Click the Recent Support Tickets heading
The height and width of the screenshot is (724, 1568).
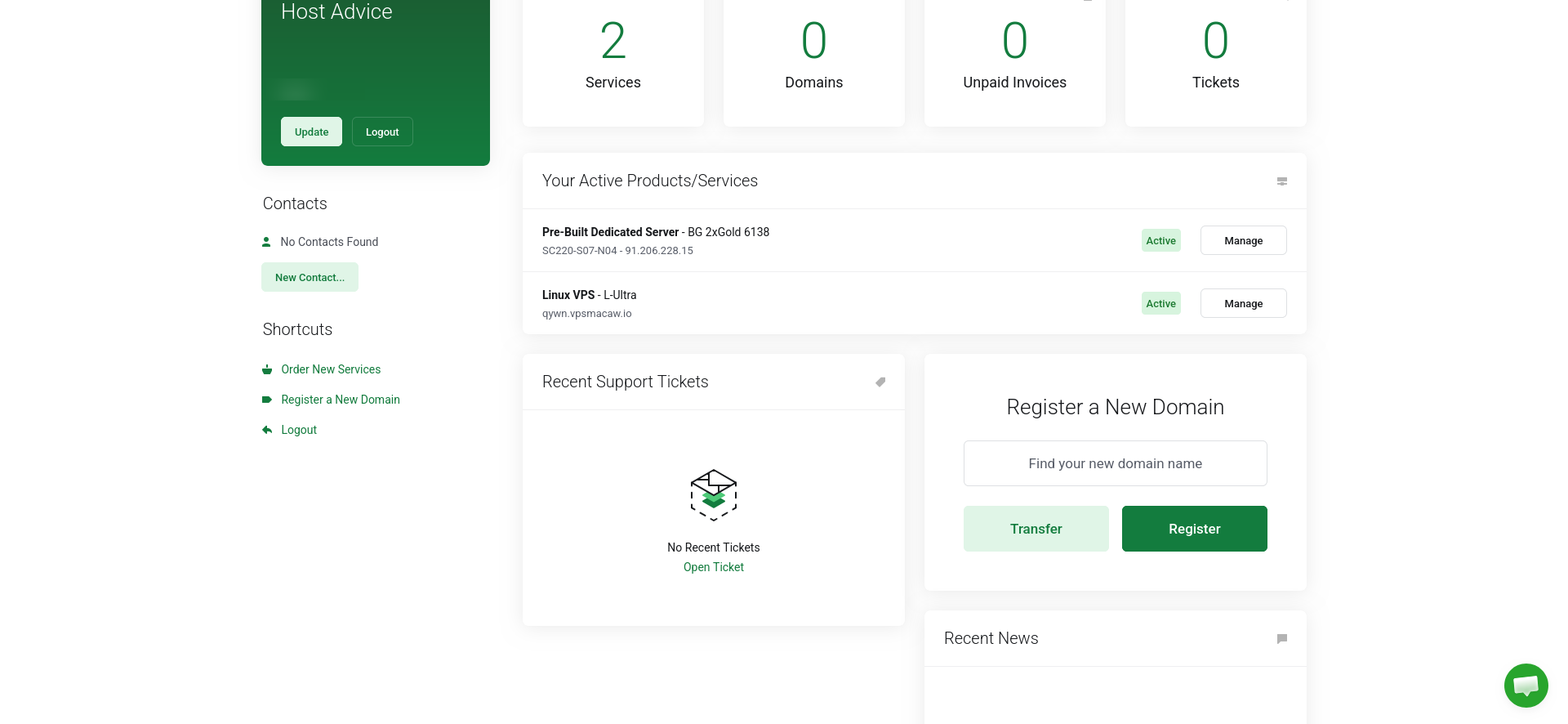[x=625, y=382]
